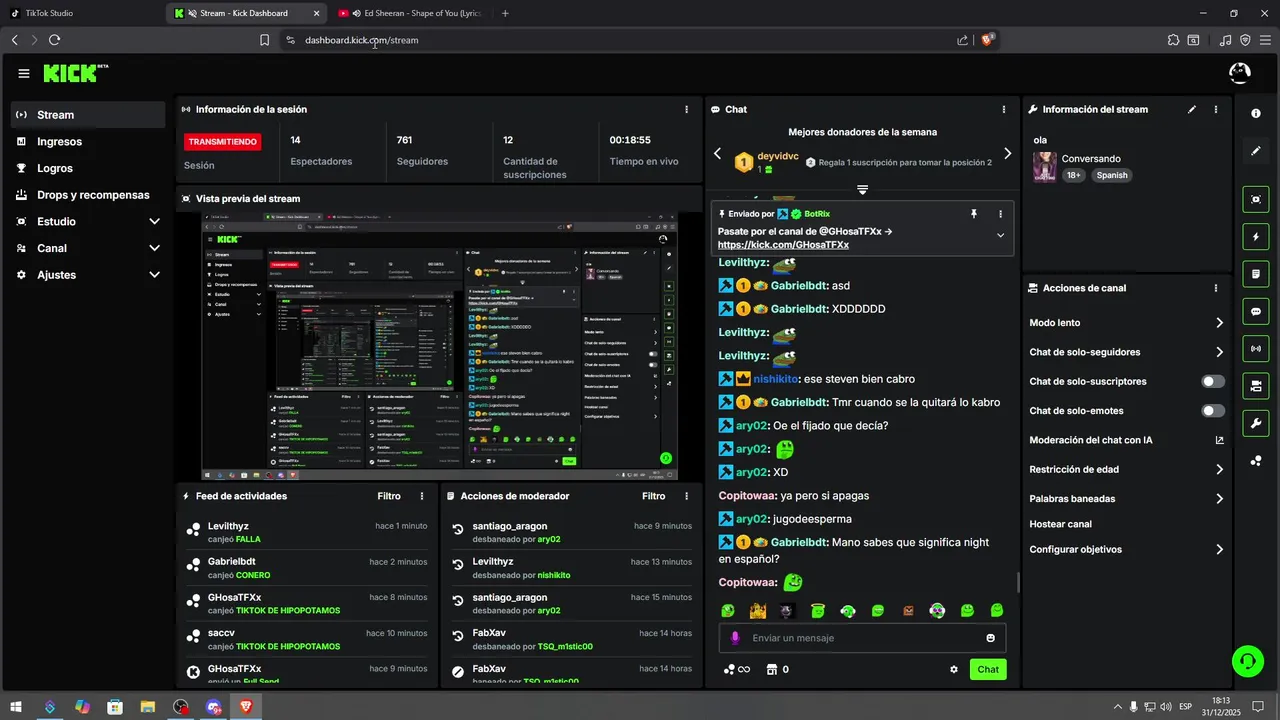Show next top donor with right arrow

click(x=1007, y=154)
